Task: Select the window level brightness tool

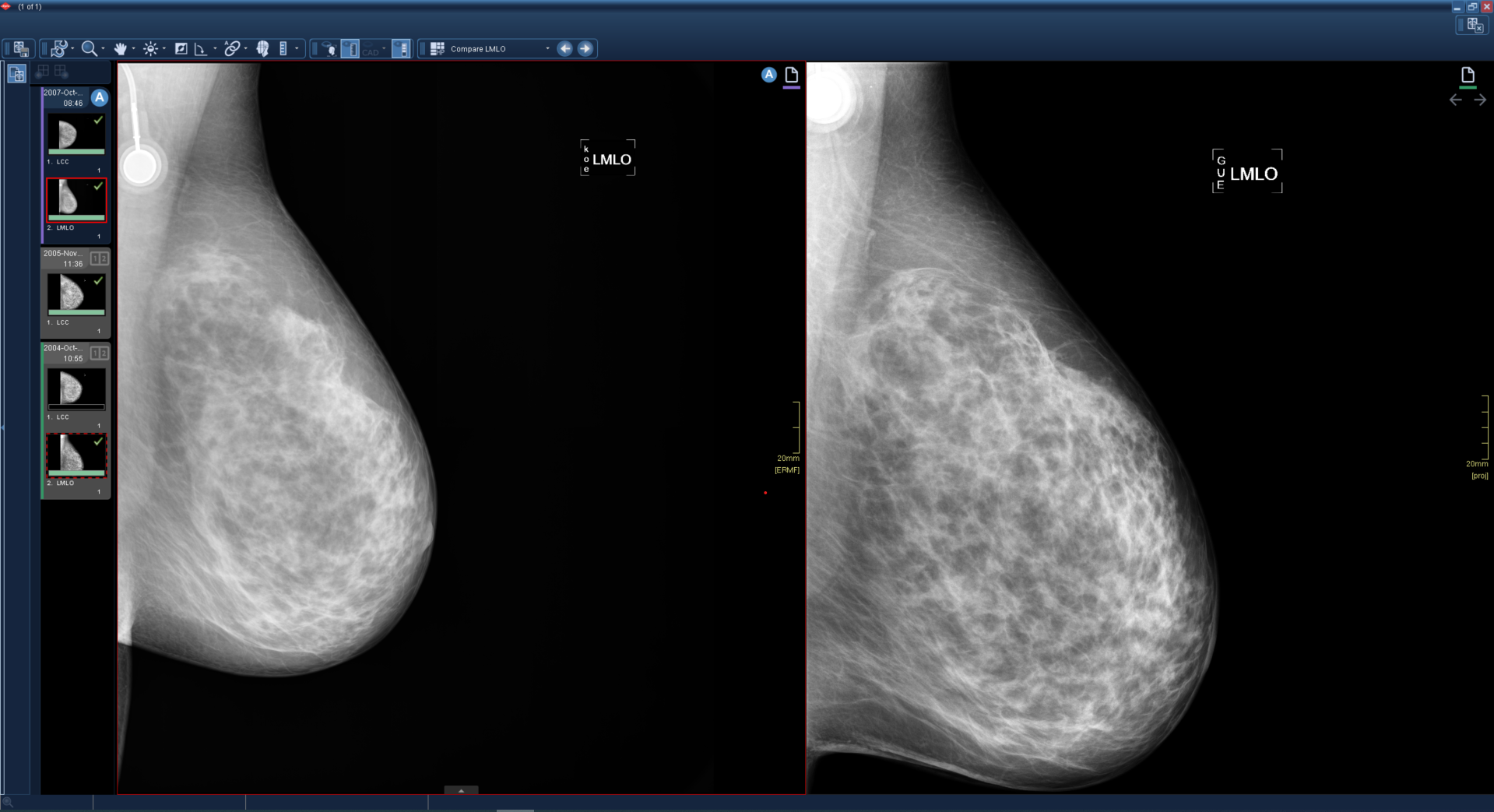Action: coord(150,49)
